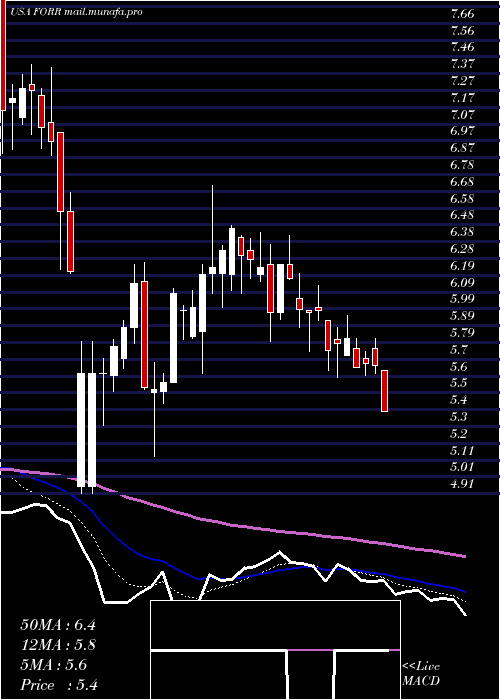The height and width of the screenshot is (700, 500).
Task: Click the 6.28 price axis label
Action: point(462,249)
